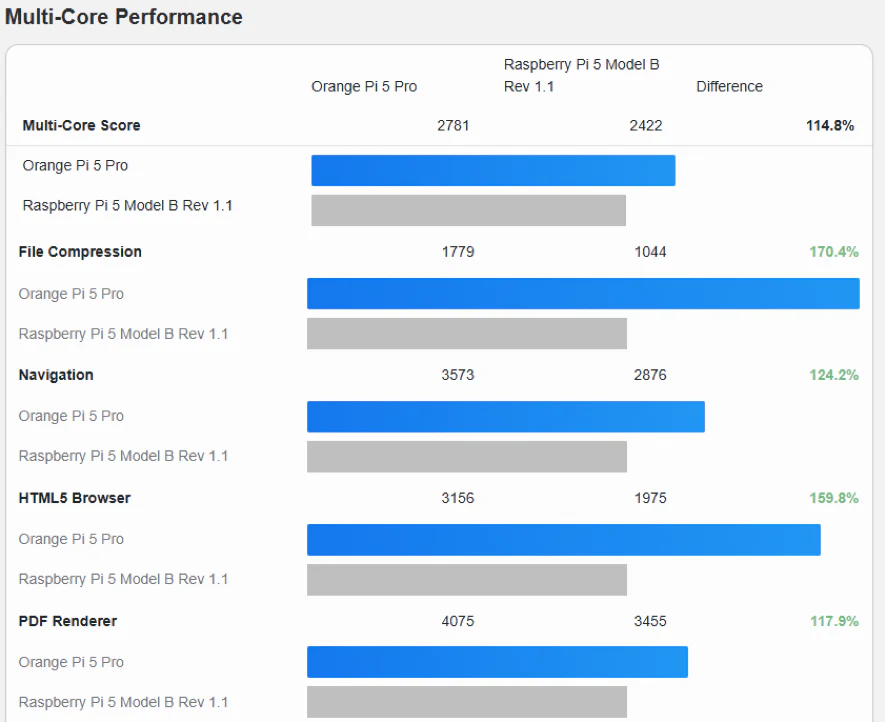
Task: Click the blue Navigation bar for Orange Pi
Action: [x=506, y=416]
